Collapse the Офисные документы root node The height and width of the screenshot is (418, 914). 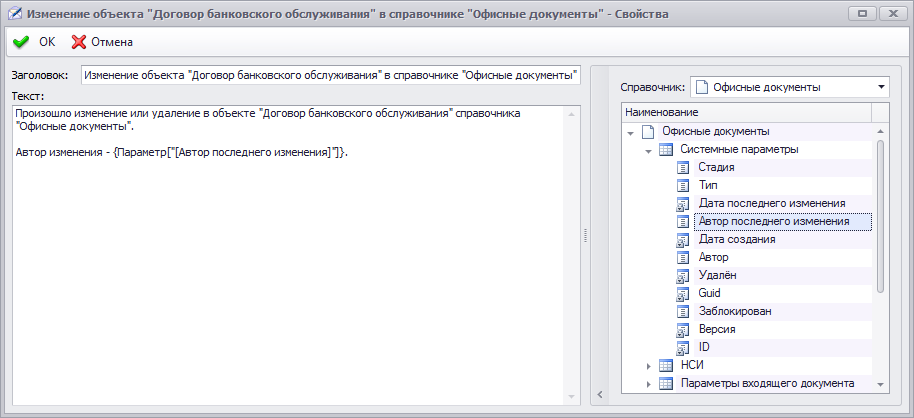(x=630, y=132)
